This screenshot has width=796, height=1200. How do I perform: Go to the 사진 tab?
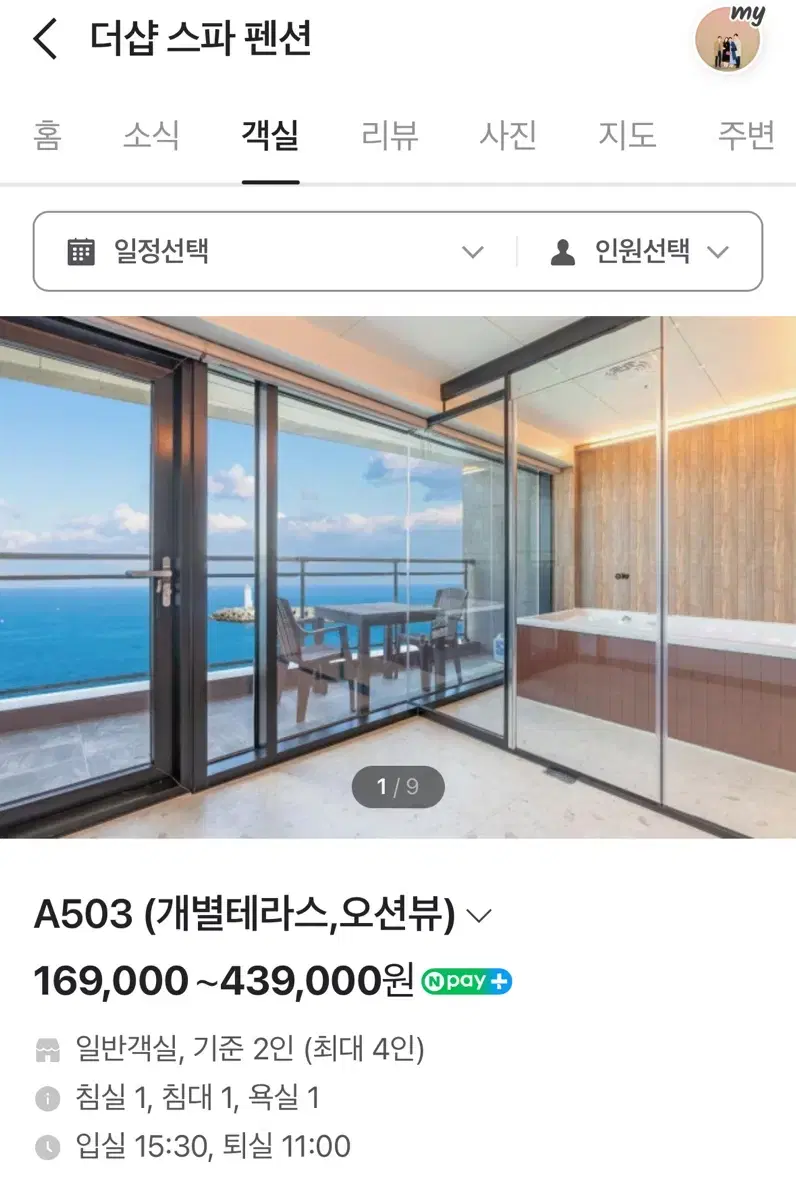[508, 135]
